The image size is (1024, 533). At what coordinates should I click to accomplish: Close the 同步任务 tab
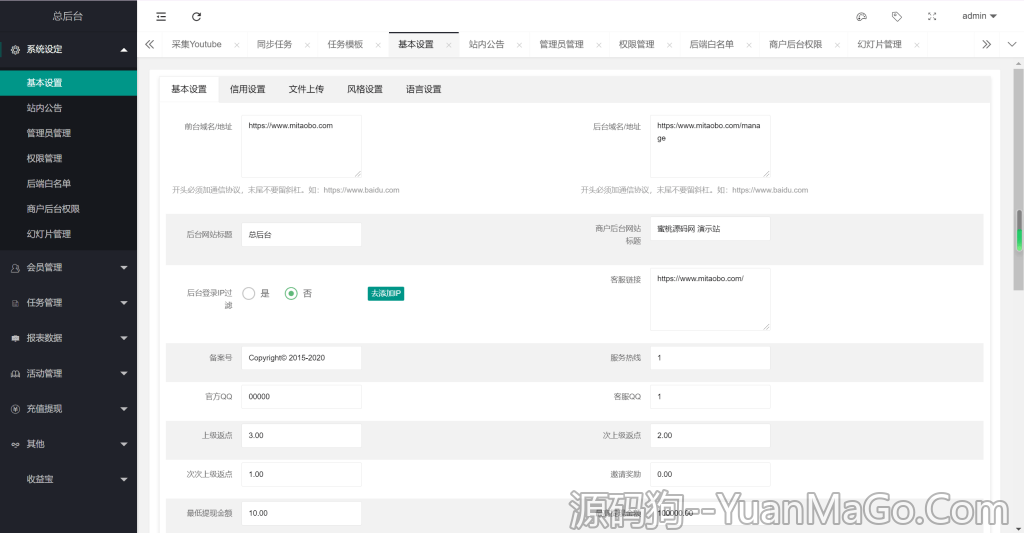pos(307,45)
